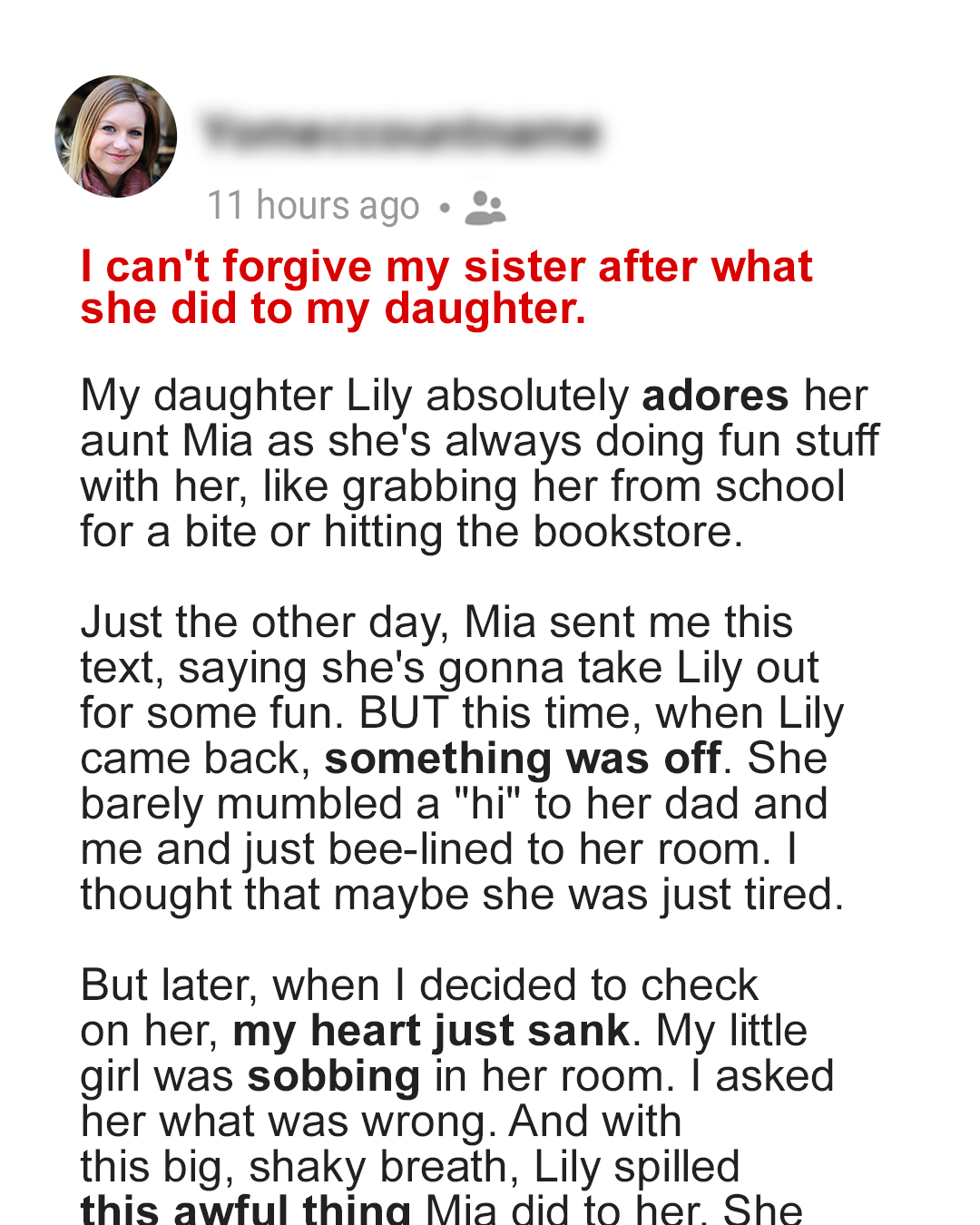Click the bold word "sobbing"

334,1076
